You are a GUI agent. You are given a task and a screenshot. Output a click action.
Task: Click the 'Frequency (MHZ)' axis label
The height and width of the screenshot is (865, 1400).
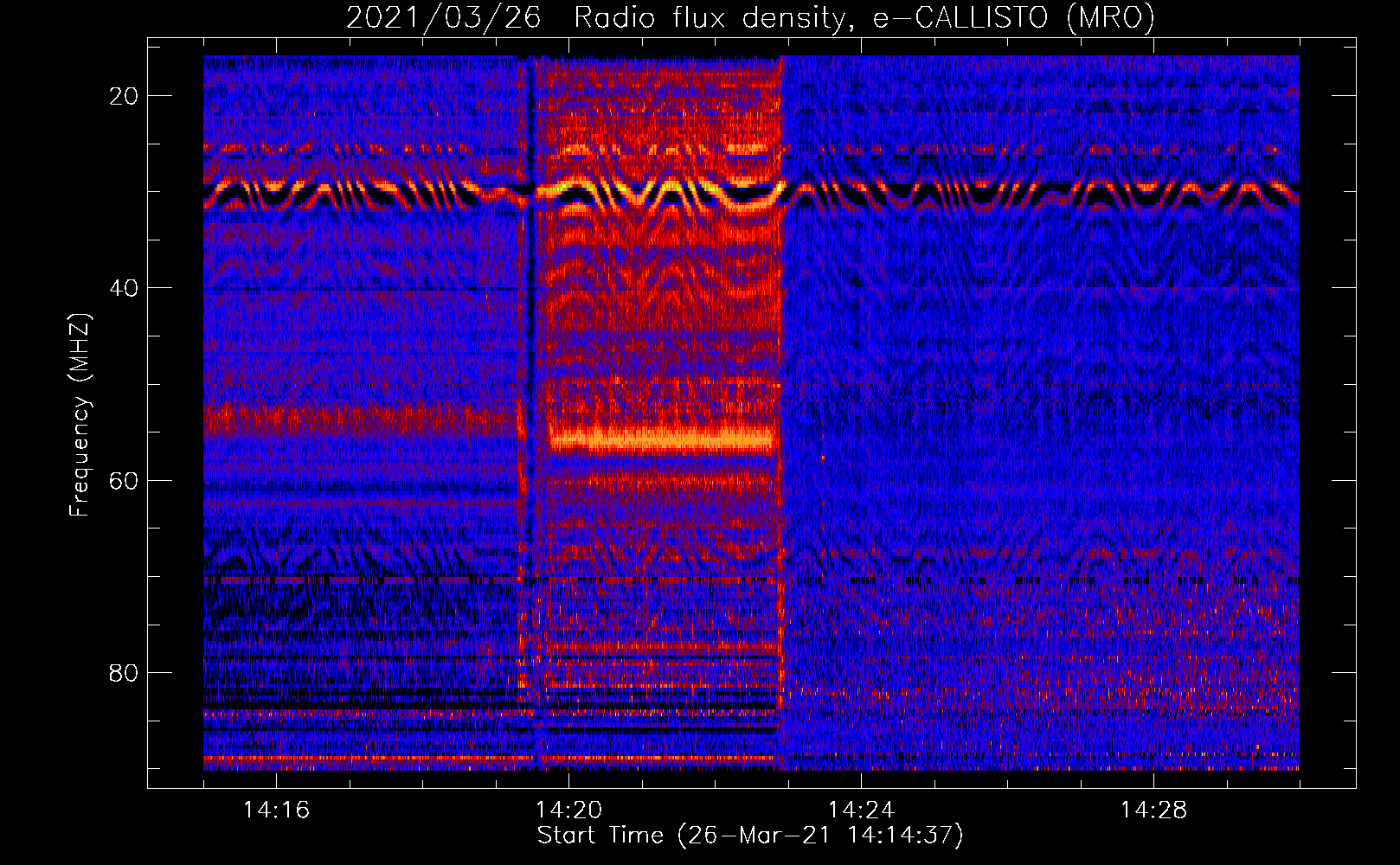coord(80,415)
